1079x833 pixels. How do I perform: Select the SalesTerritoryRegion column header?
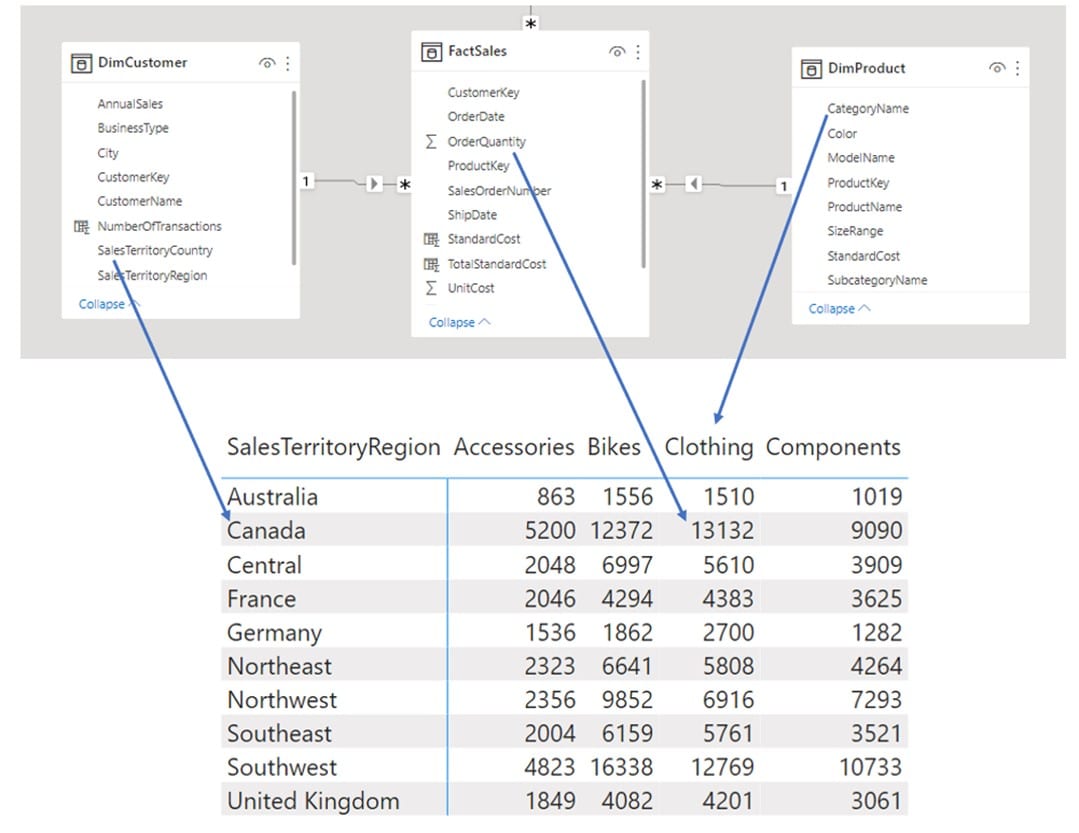[x=333, y=447]
